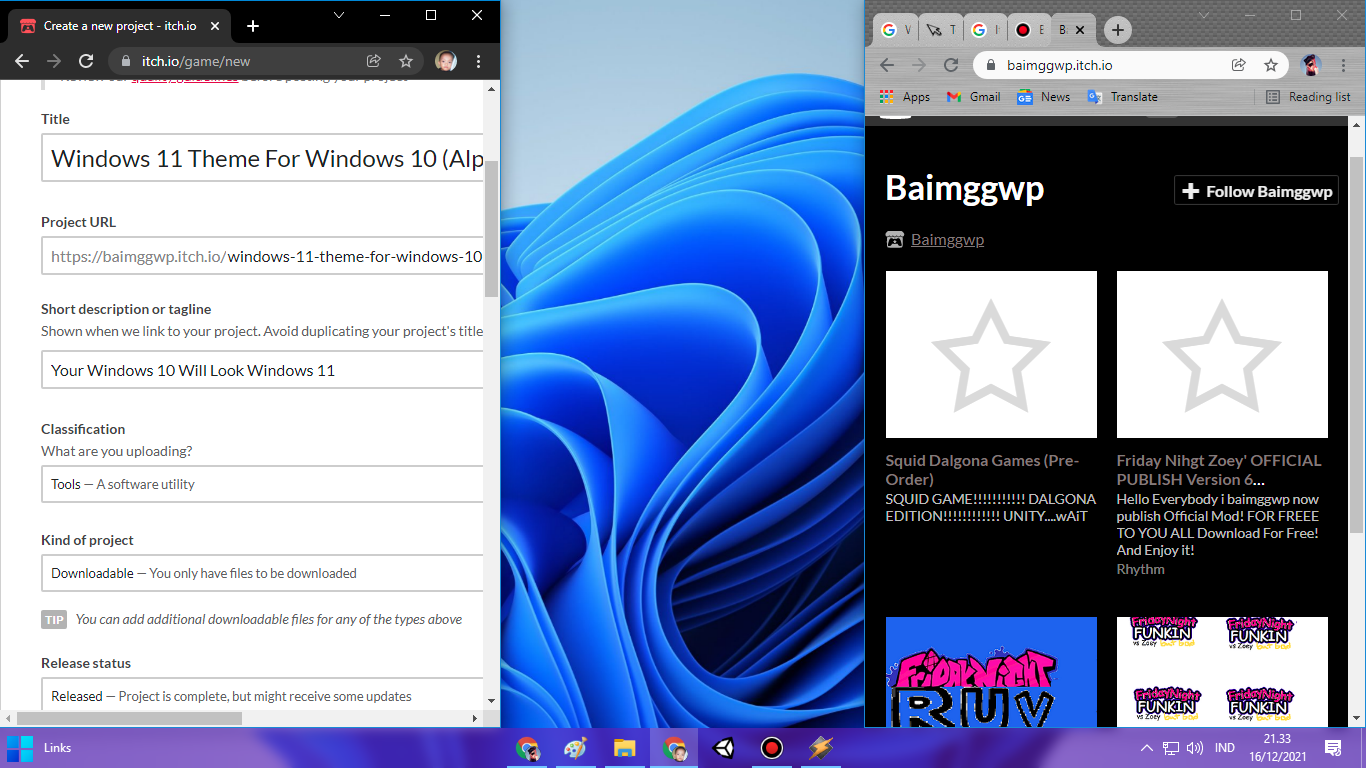Share the baimggwp.itch.io page
1366x768 pixels.
[x=1238, y=65]
